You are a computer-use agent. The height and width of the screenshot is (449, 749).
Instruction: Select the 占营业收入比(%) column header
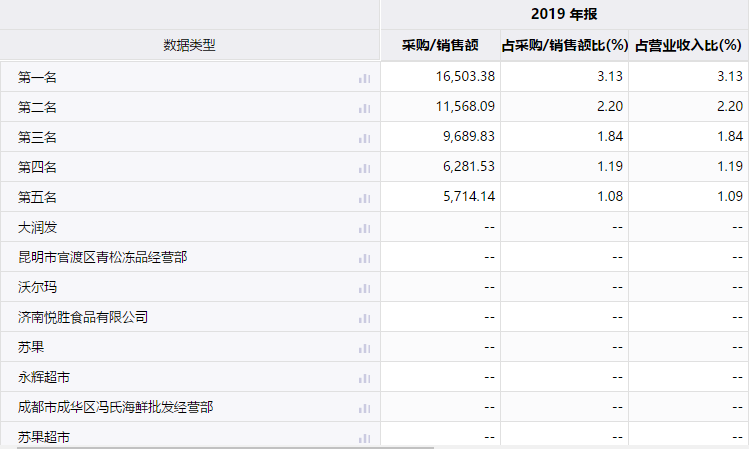pos(689,45)
